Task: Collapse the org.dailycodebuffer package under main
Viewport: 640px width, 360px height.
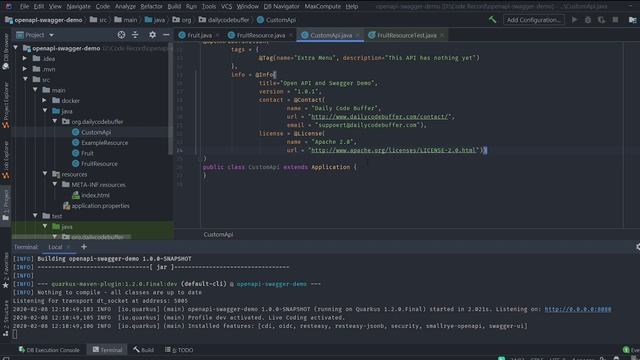Action: click(x=55, y=121)
